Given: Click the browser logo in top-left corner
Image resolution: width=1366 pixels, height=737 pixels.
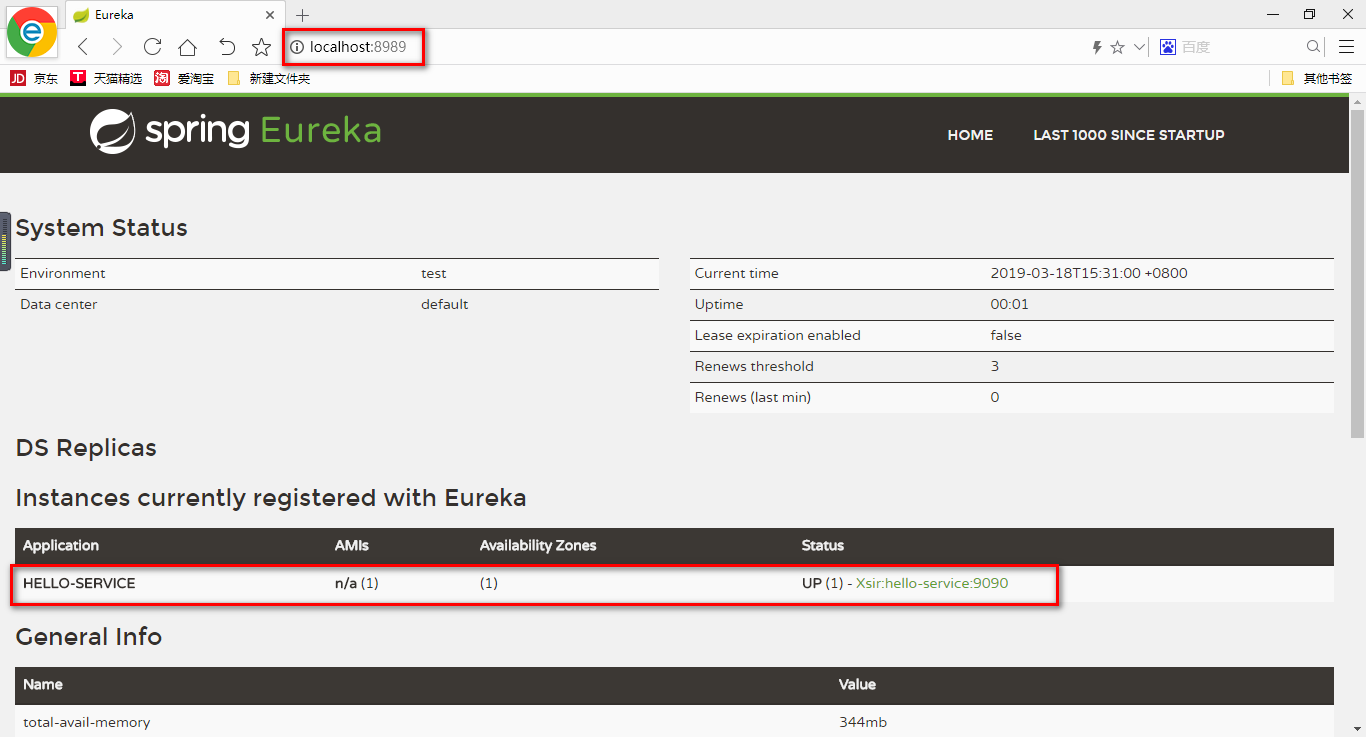Looking at the screenshot, I should 31,31.
